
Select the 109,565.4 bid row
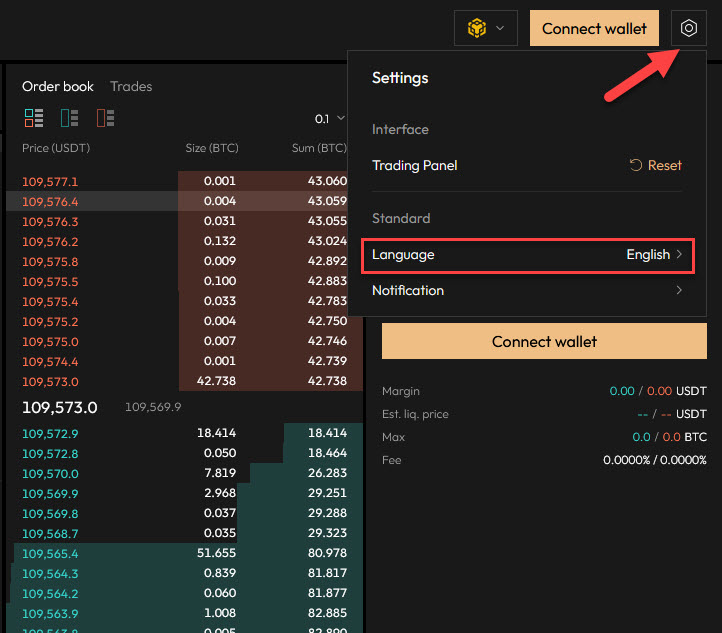point(180,553)
